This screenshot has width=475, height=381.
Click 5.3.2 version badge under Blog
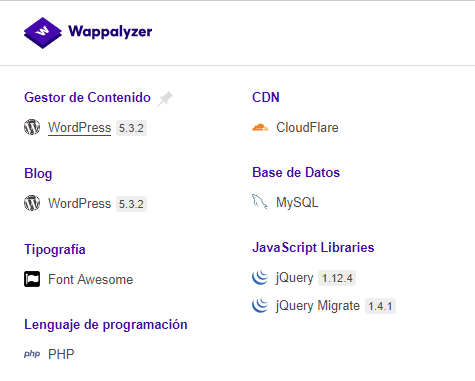(131, 204)
